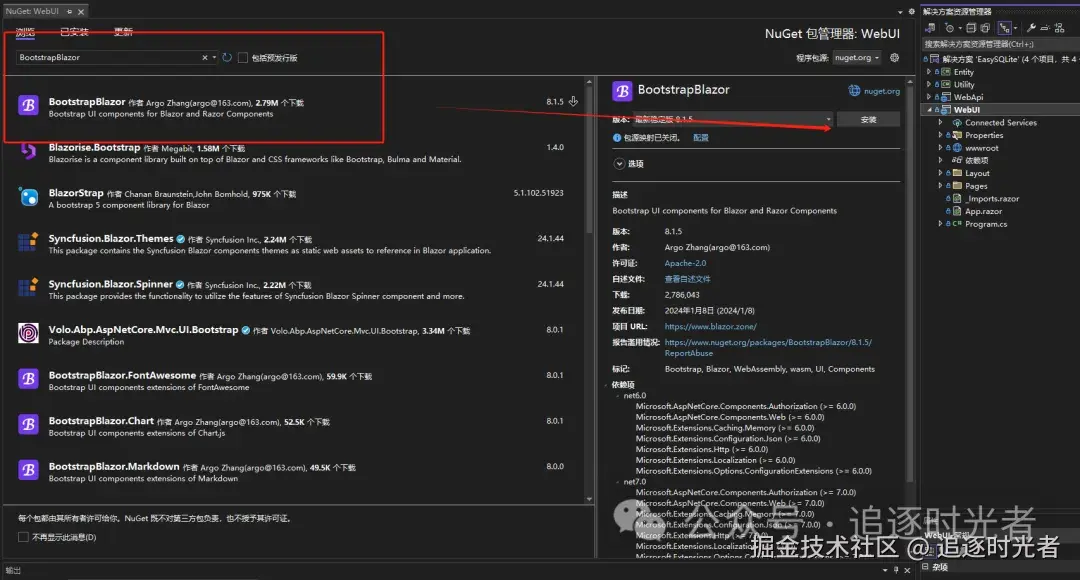Switch to the 已安装 tab

74,32
